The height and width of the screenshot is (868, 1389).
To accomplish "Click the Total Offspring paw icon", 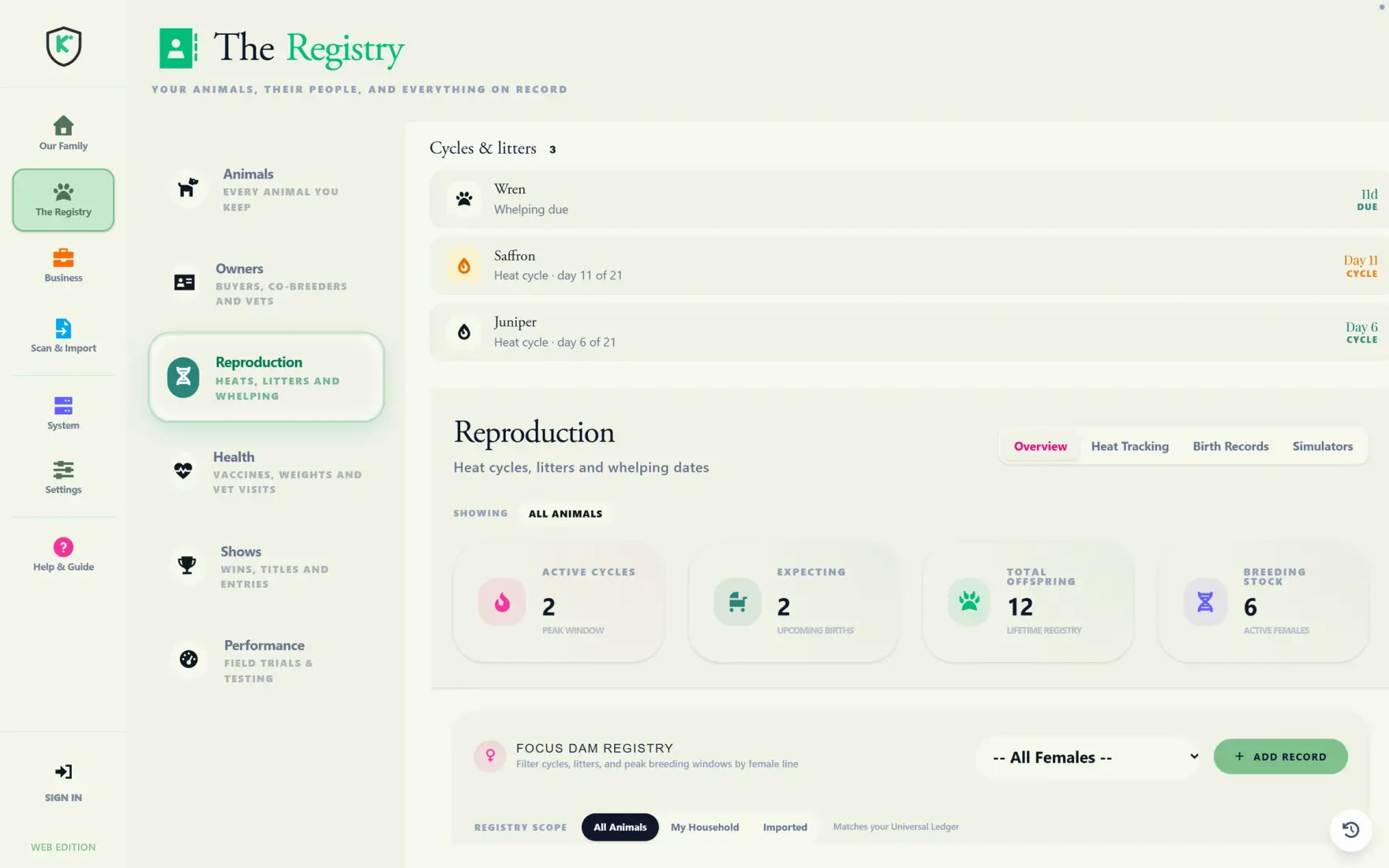I will [x=969, y=603].
